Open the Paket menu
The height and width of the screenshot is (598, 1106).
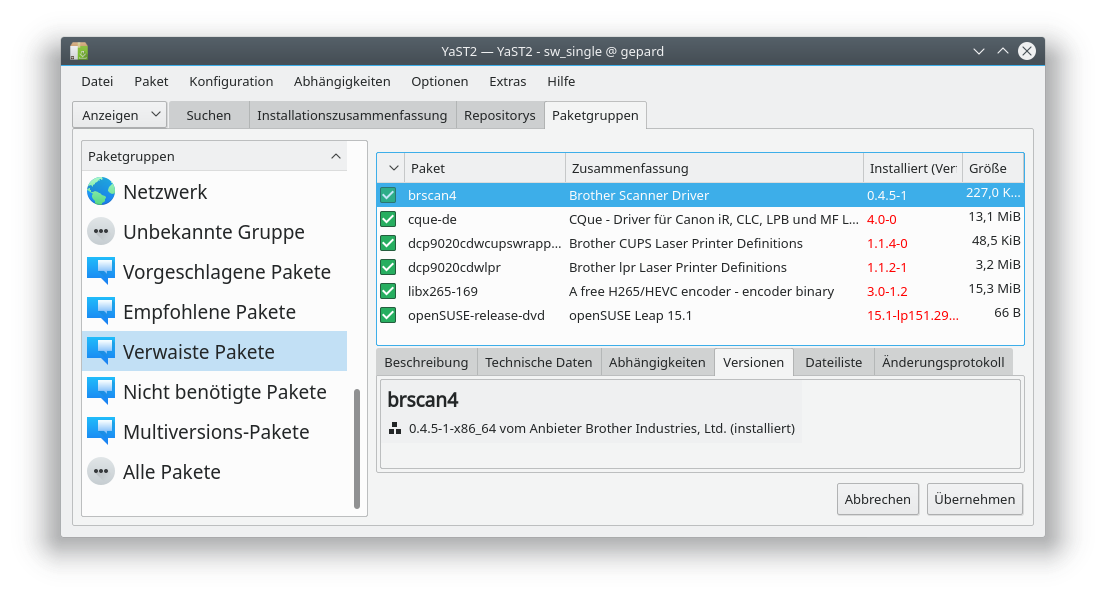(x=151, y=81)
